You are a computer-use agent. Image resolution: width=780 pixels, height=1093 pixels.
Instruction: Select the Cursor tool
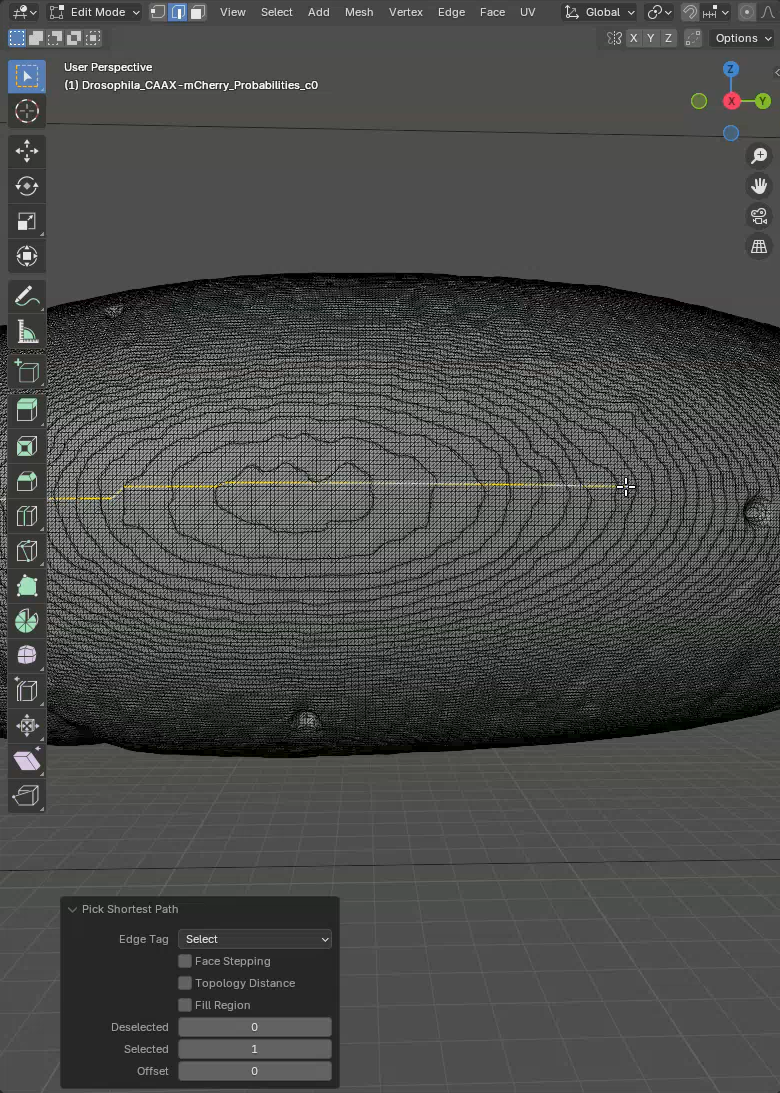tap(27, 111)
